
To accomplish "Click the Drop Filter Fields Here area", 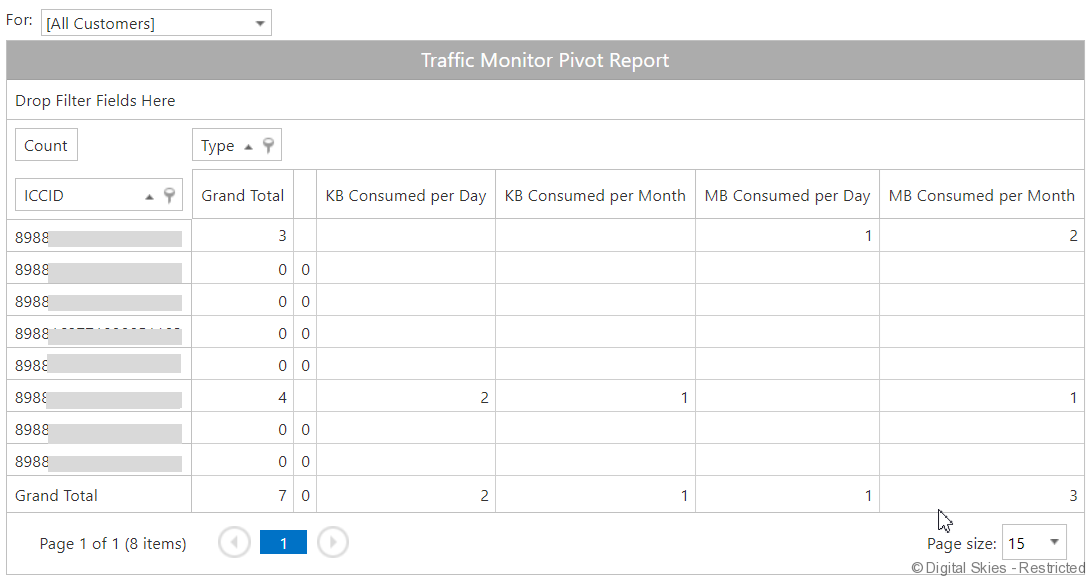I will tap(95, 100).
